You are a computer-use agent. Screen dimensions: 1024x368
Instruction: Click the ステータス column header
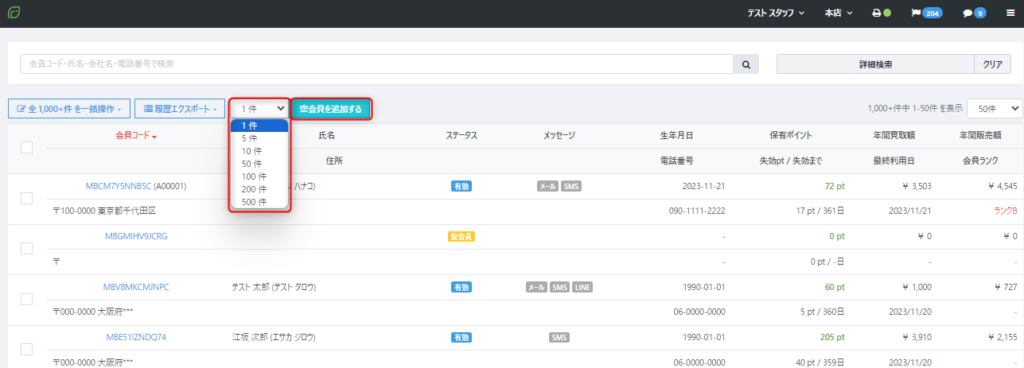pyautogui.click(x=461, y=136)
